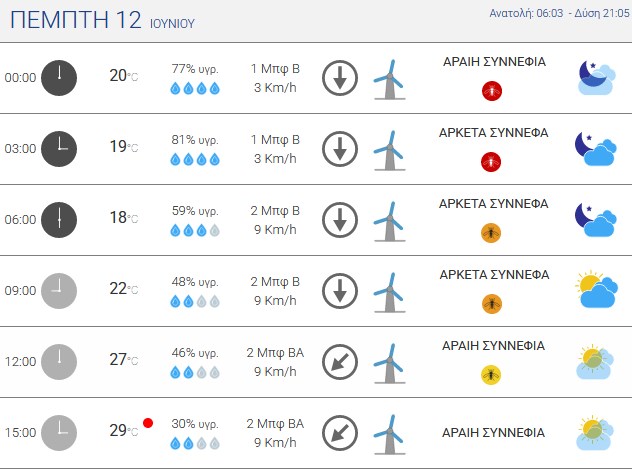Screen dimensions: 632x473
Task: Click the humidity droplets under 81% υγρ.
Action: tap(195, 160)
